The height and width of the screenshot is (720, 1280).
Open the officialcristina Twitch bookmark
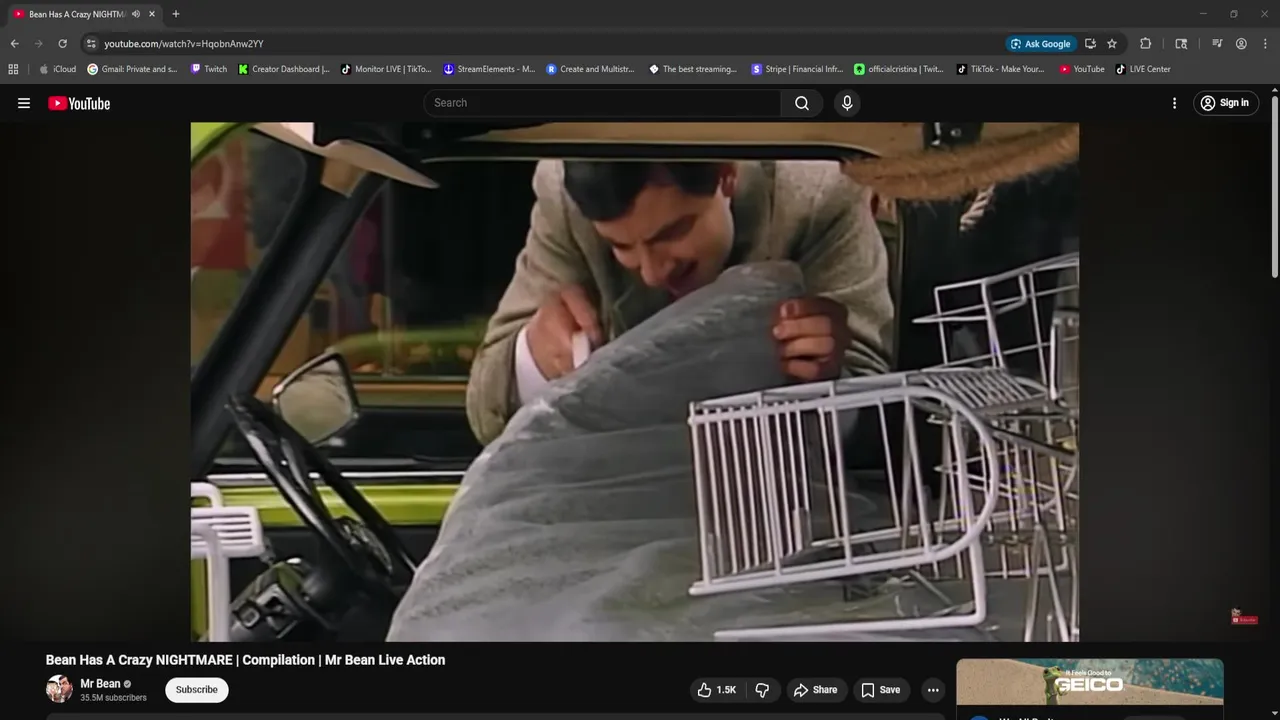899,69
